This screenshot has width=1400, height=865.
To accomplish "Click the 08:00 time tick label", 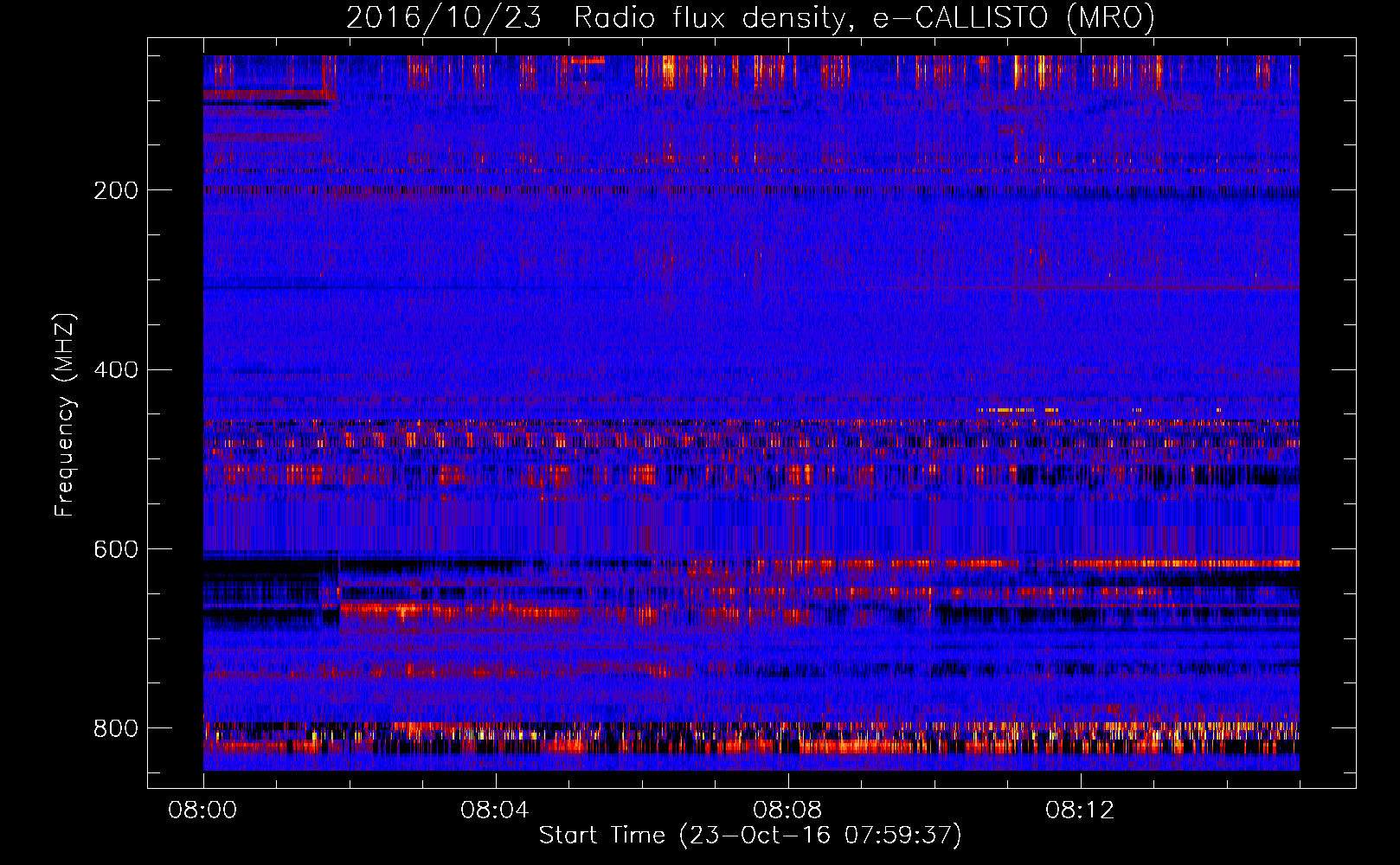I will [202, 811].
